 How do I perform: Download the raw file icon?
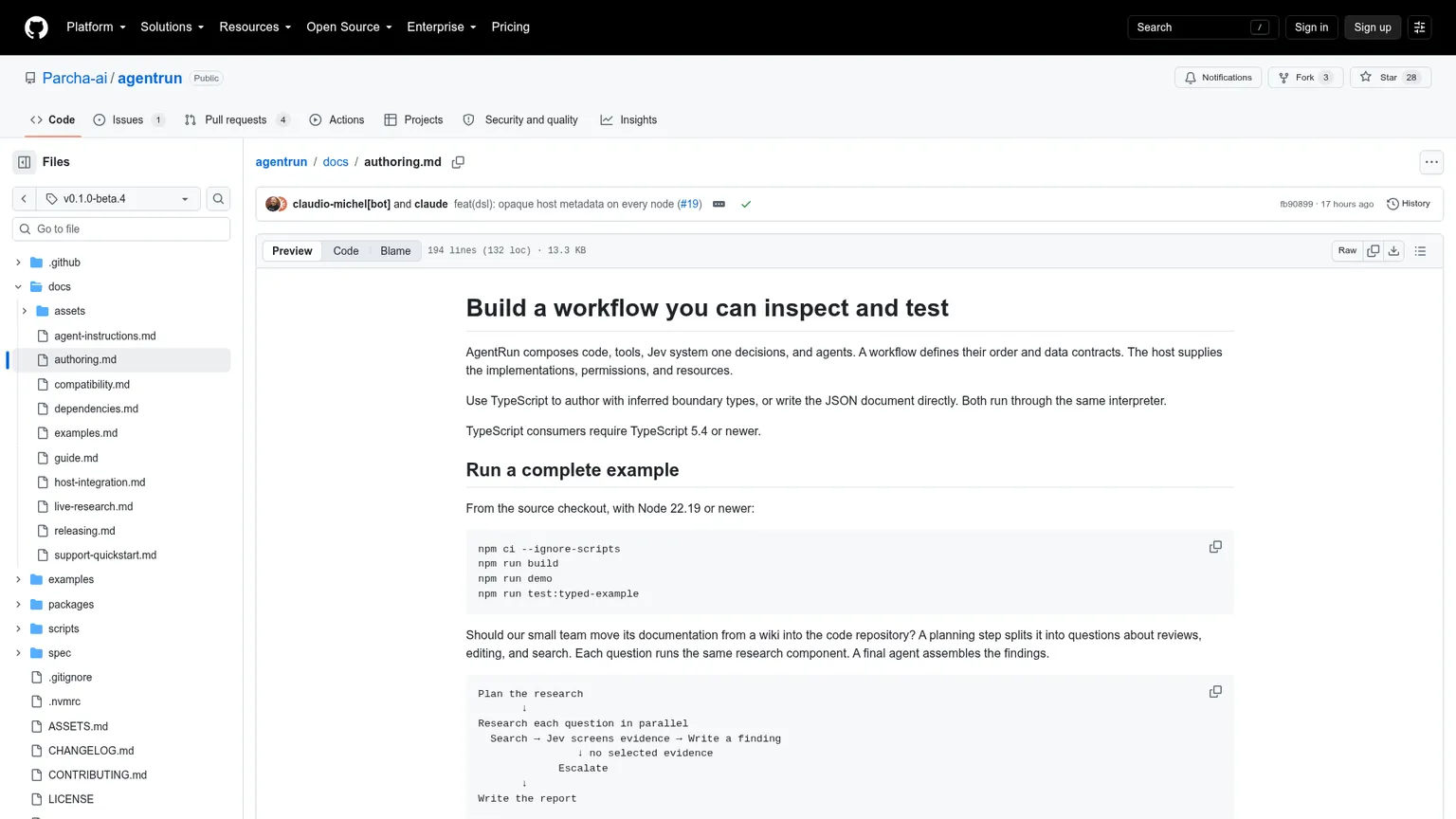click(1393, 251)
